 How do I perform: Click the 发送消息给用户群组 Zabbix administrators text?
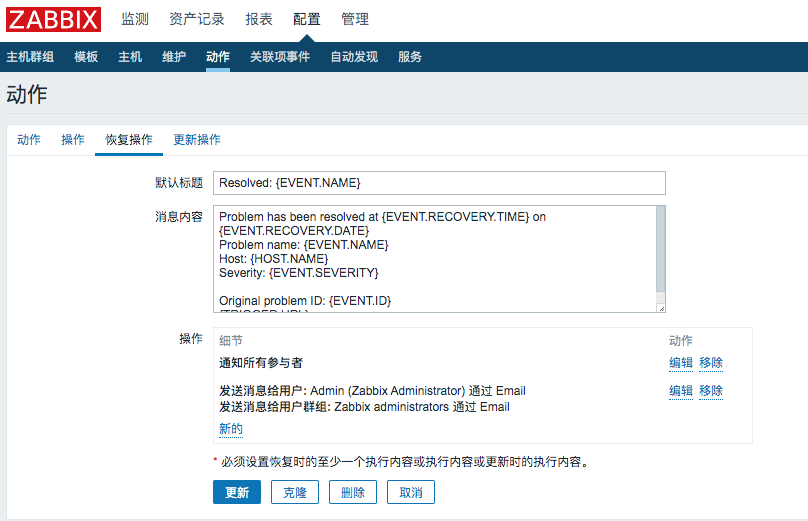pyautogui.click(x=364, y=407)
